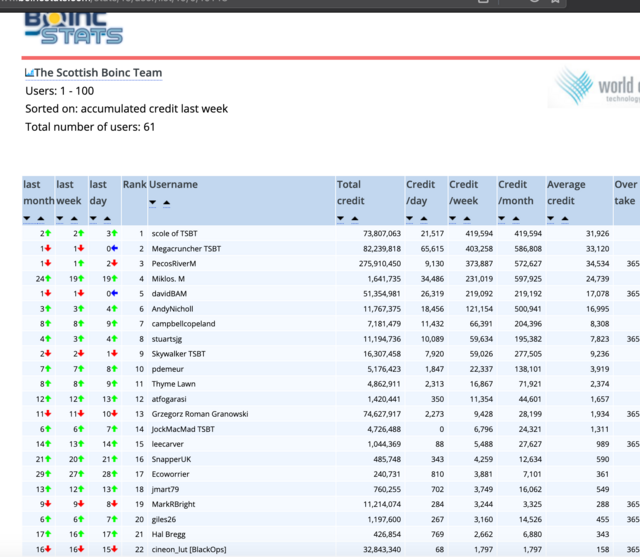Click total credit 82,239,818
This screenshot has width=640, height=557.
(x=382, y=249)
